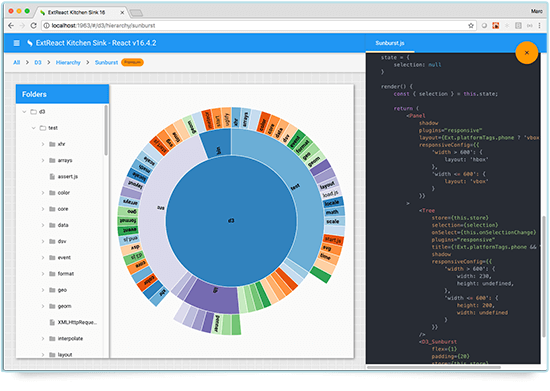Select the locale segment on right of chart

[332, 203]
